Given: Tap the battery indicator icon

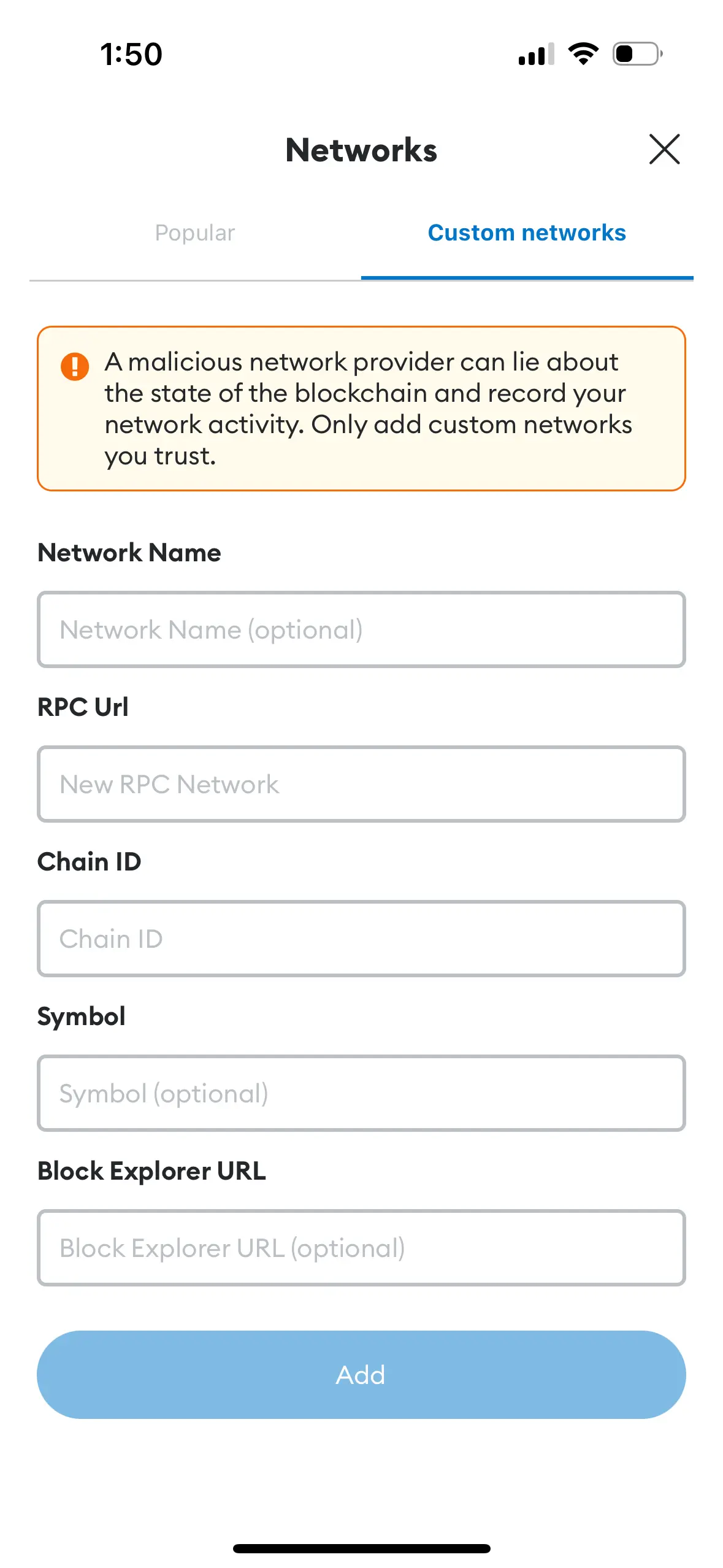Looking at the screenshot, I should point(637,54).
